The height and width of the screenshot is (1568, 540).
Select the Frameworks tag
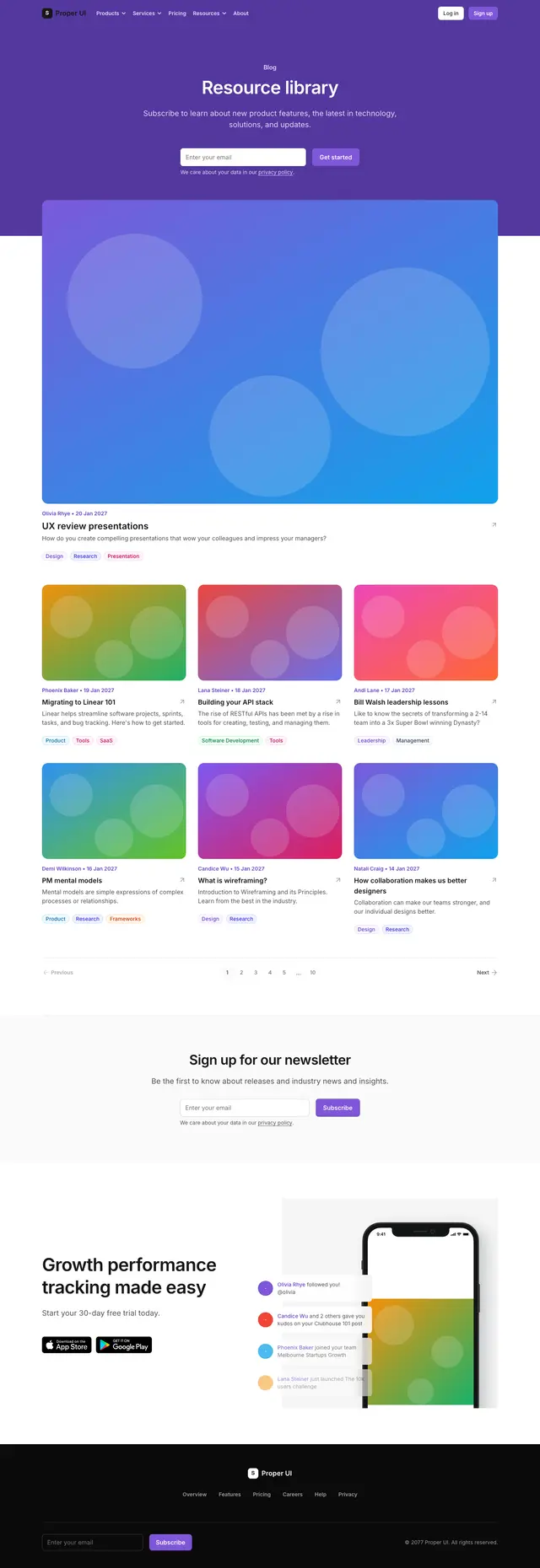125,919
